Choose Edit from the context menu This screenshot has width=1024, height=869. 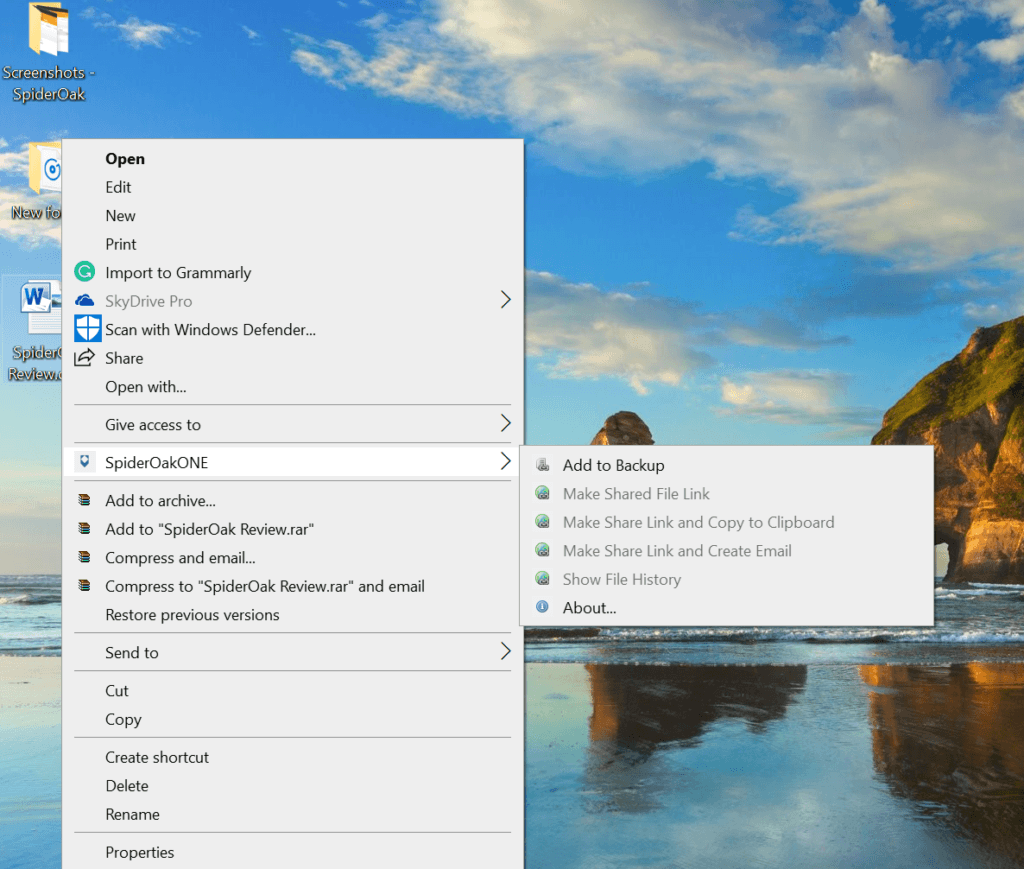tap(293, 187)
